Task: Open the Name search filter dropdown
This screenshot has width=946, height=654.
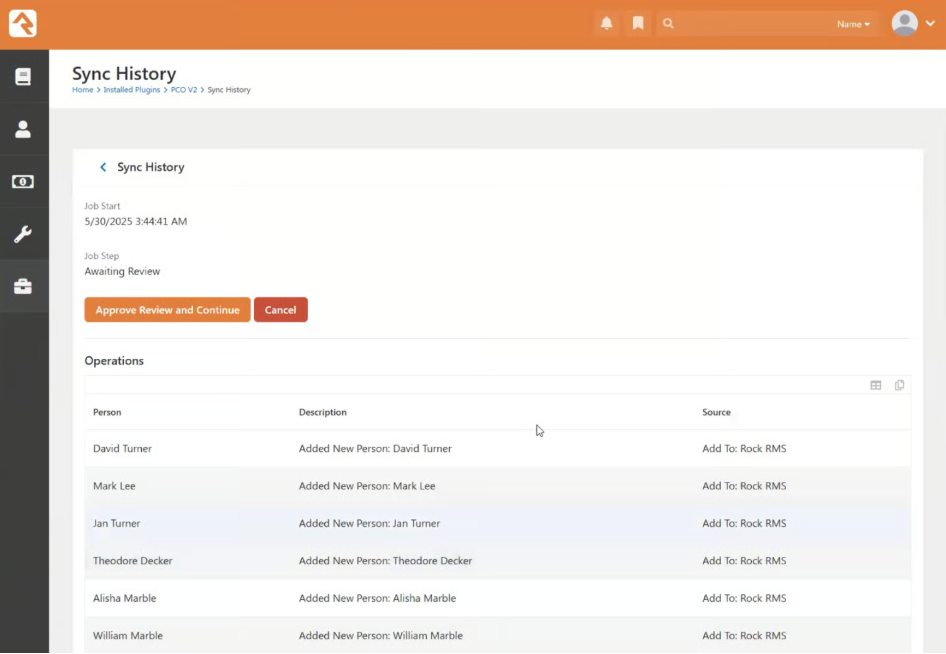Action: tap(853, 24)
